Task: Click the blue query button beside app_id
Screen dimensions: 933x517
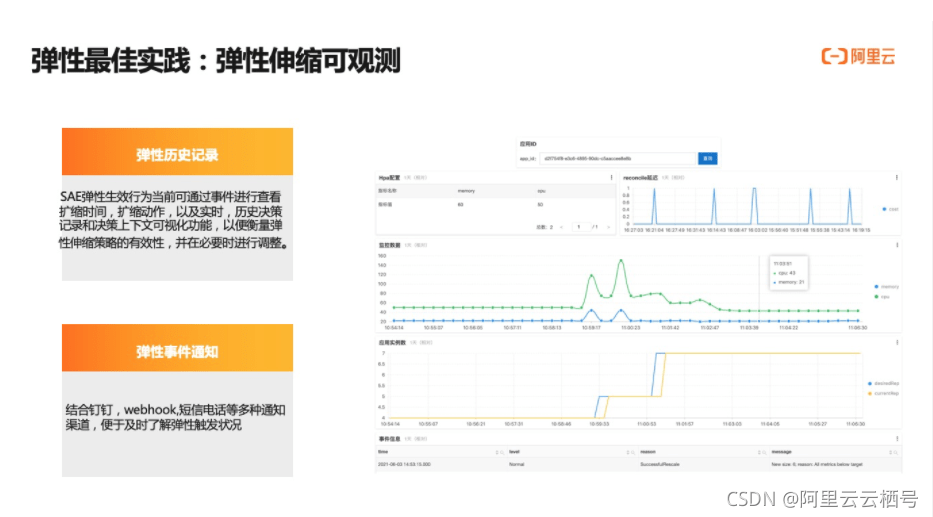Action: coord(707,158)
